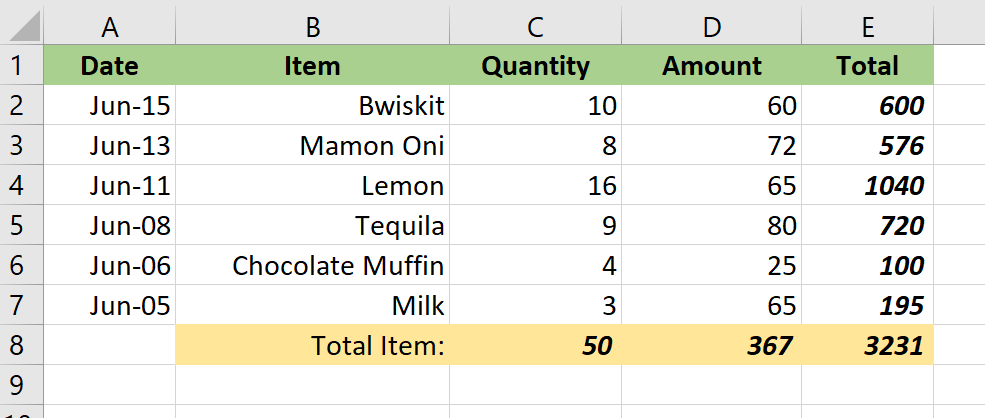The height and width of the screenshot is (418, 985).
Task: Click the Total Item: label cell
Action: (x=312, y=345)
